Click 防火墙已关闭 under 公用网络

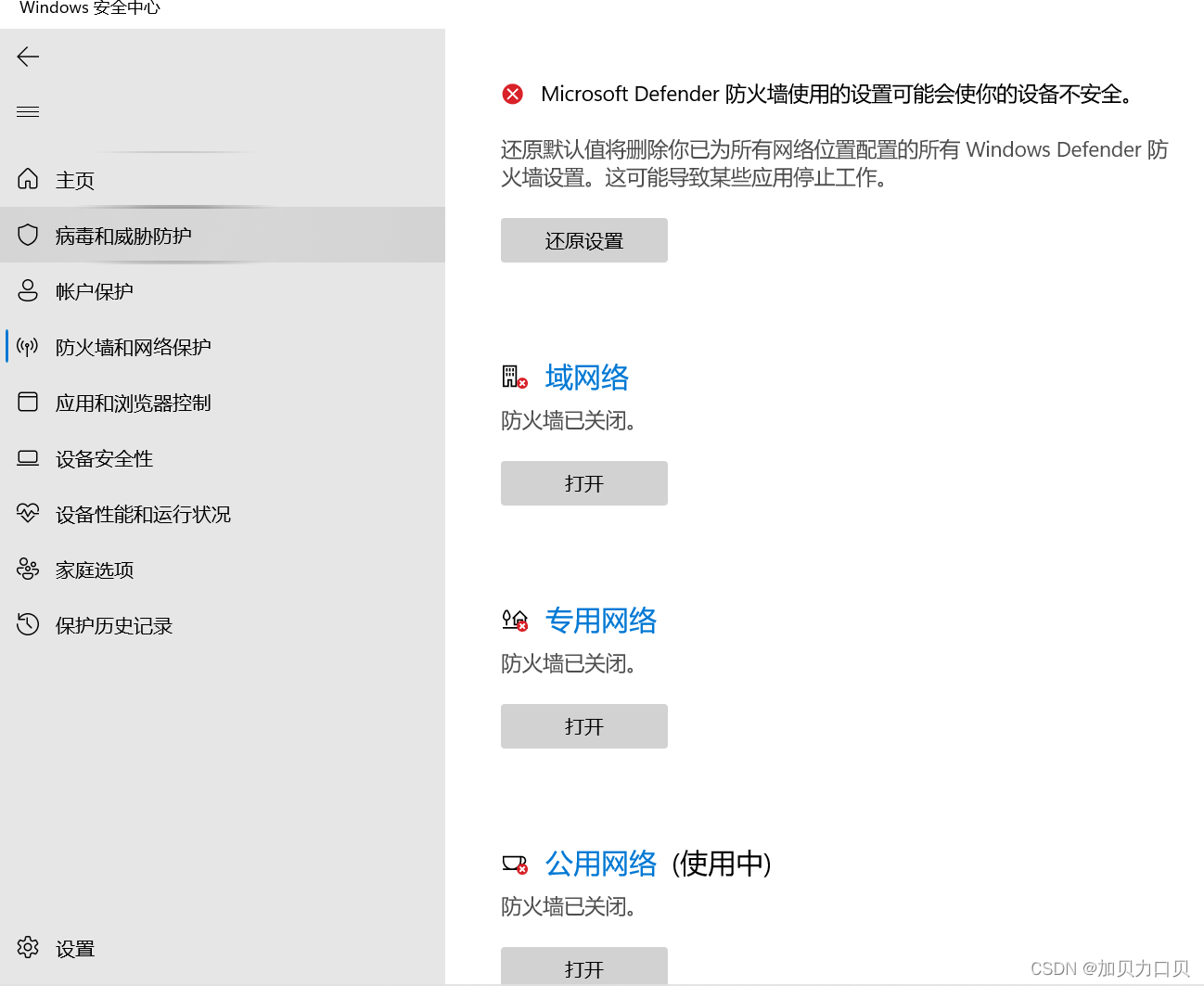569,906
